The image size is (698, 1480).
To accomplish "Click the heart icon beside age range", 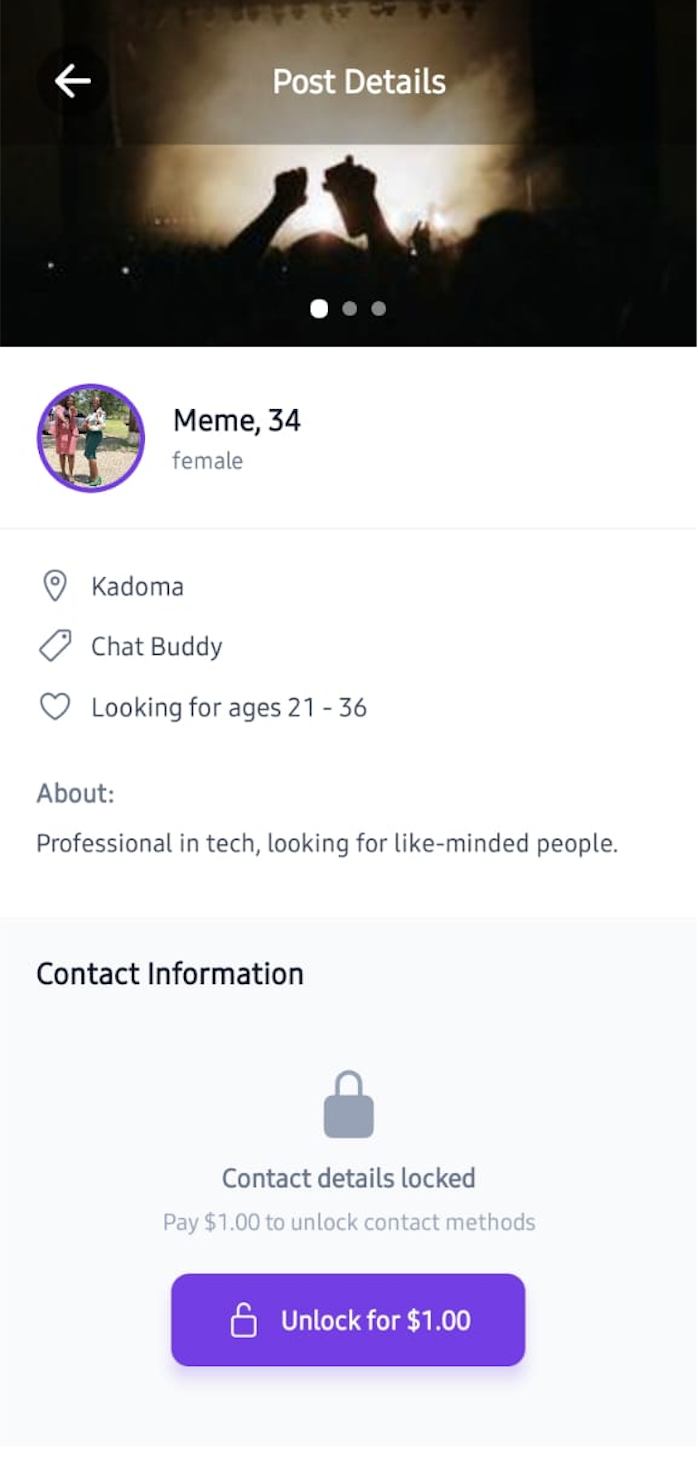I will 55,707.
